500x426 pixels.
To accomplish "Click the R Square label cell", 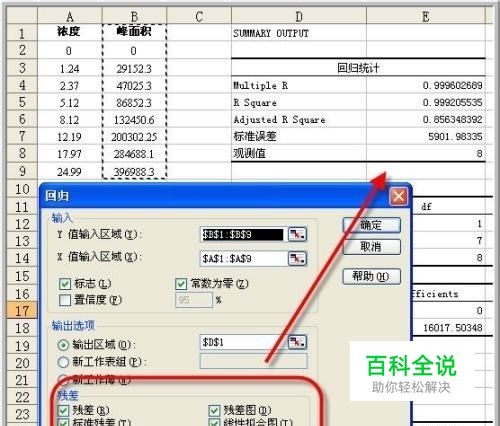I will pyautogui.click(x=299, y=102).
